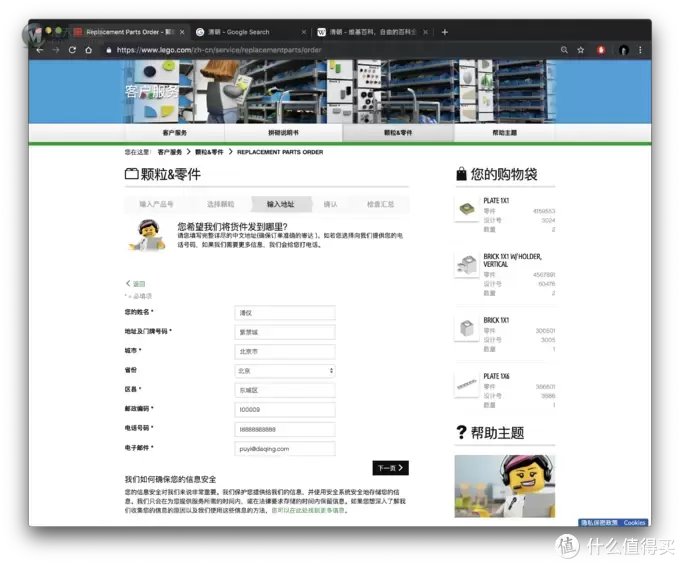Open the 颗粒&零件 navigation menu item
This screenshot has height=564, width=680.
[398, 133]
